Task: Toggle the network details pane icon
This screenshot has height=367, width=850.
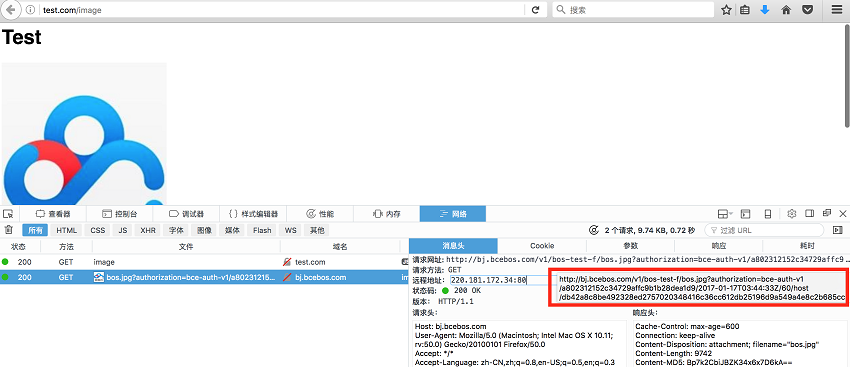Action: pyautogui.click(x=838, y=230)
